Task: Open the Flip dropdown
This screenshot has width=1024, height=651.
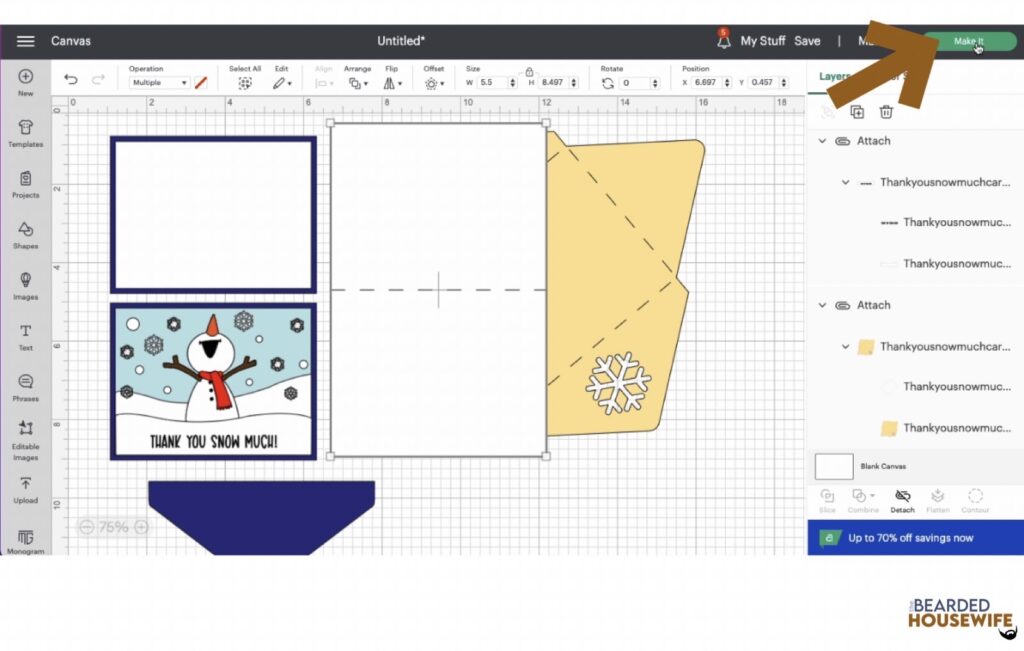Action: tap(392, 84)
